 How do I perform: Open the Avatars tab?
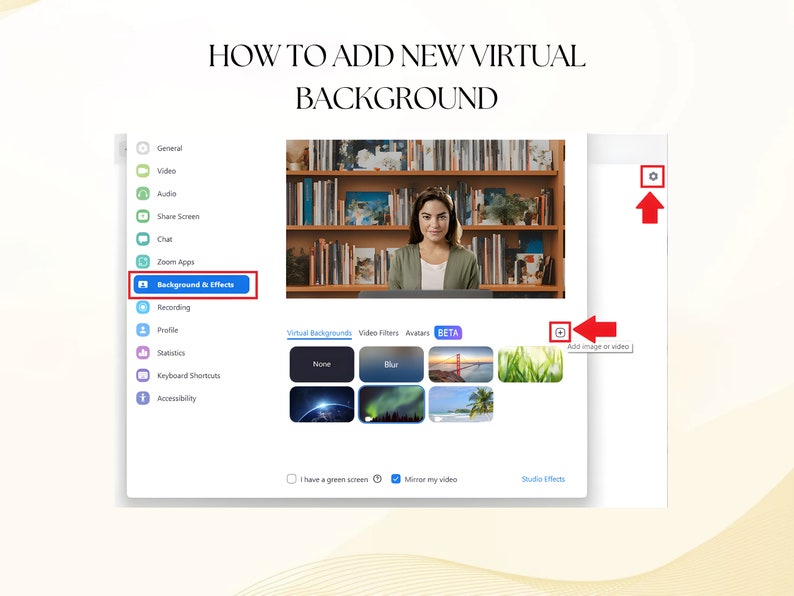417,333
